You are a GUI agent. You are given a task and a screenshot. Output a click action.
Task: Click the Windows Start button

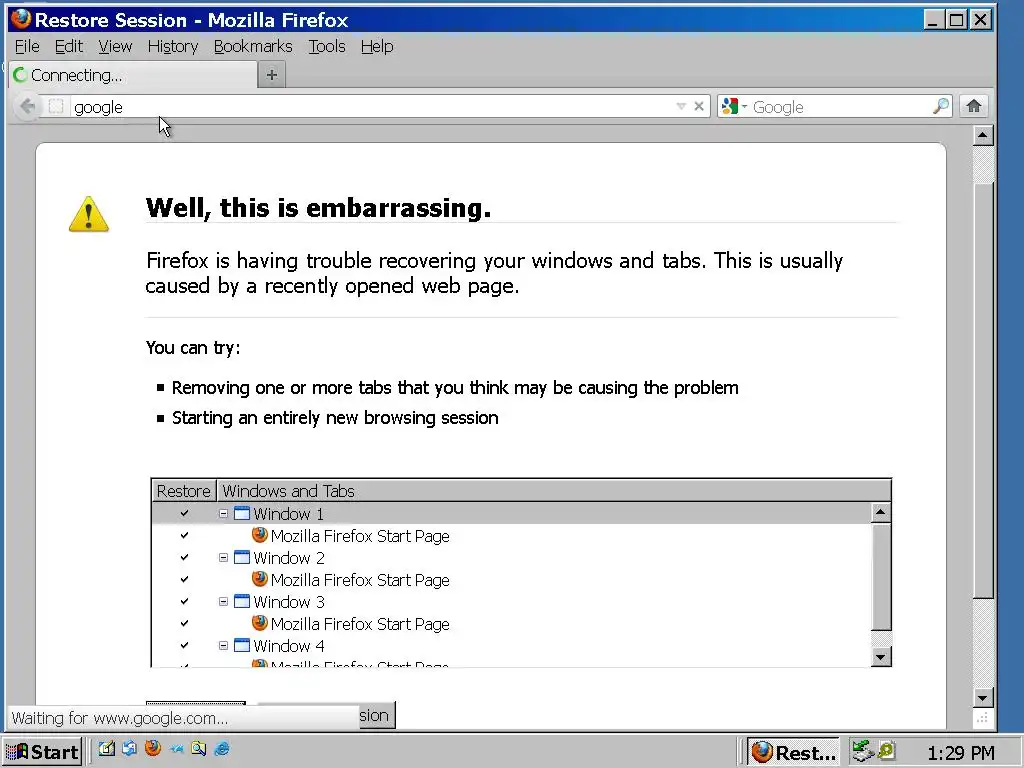(42, 752)
